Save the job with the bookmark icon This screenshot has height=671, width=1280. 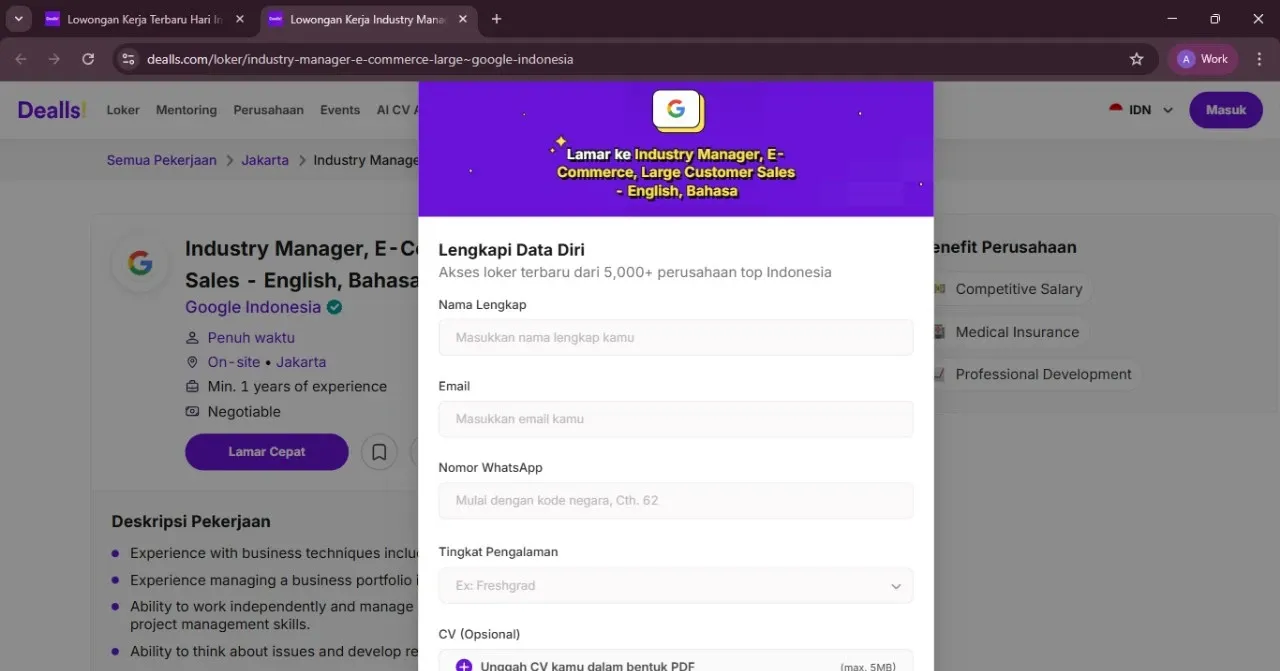[x=379, y=452]
